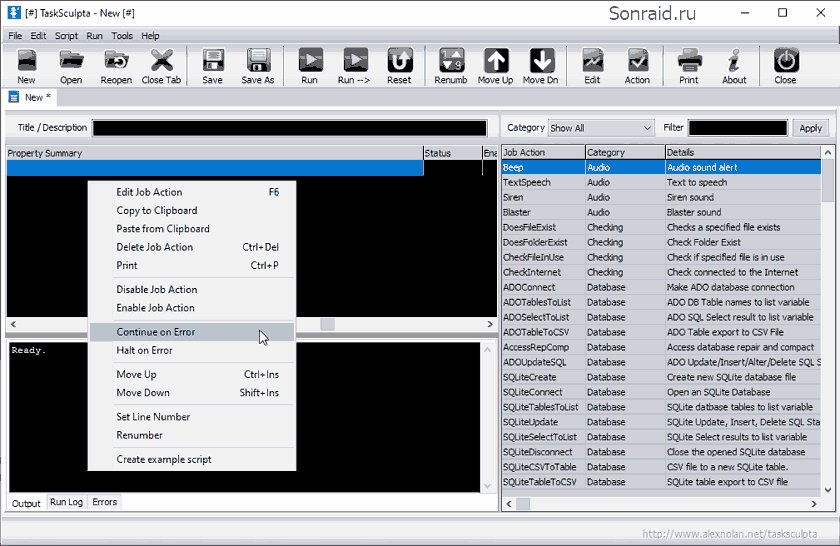Image resolution: width=840 pixels, height=546 pixels.
Task: Click job list vertical scrollbar down arrow
Action: point(828,490)
